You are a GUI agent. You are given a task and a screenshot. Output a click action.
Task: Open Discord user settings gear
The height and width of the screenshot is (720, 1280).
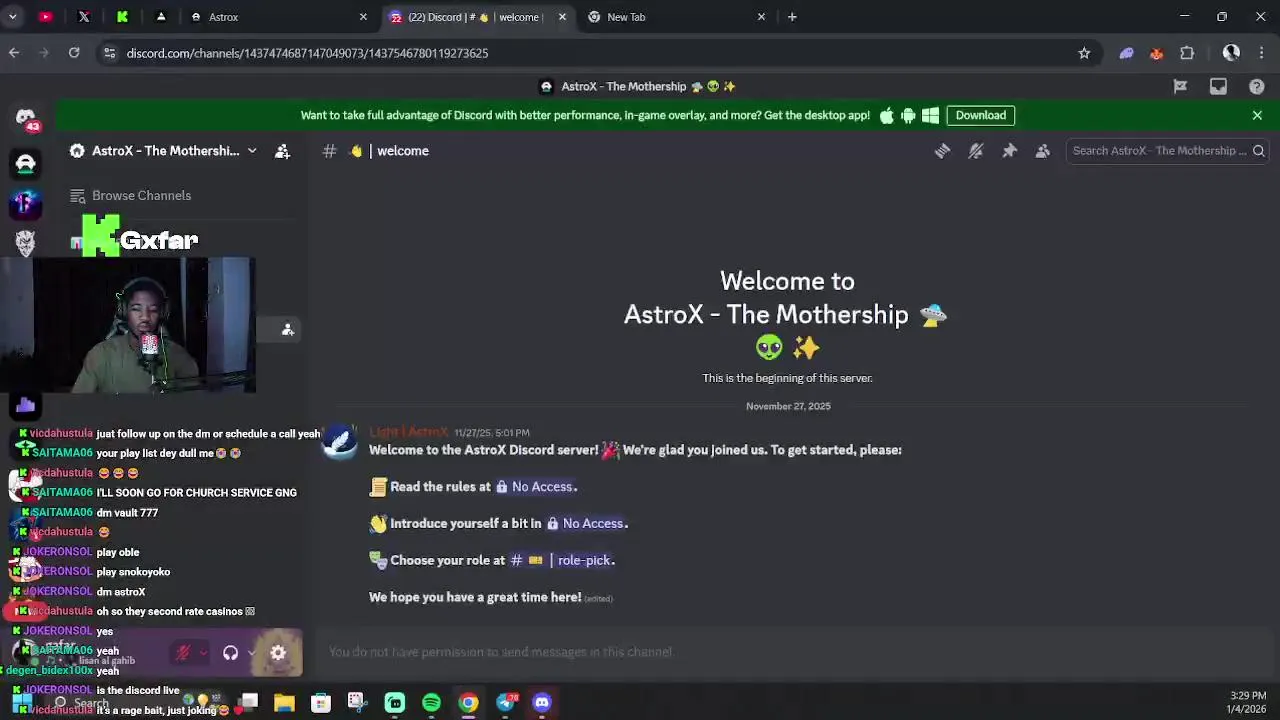pos(278,653)
